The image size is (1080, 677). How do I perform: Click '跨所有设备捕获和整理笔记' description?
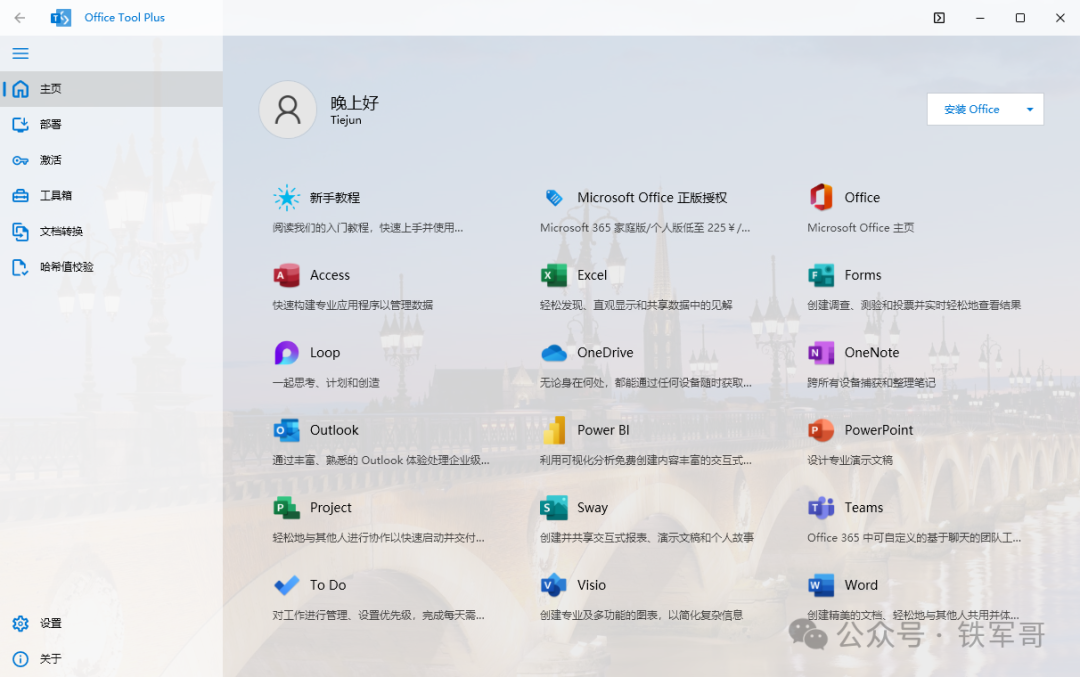pos(871,383)
